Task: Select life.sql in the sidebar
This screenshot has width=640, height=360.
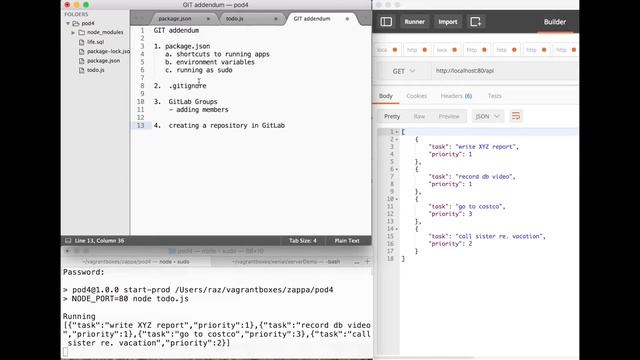Action: point(95,42)
